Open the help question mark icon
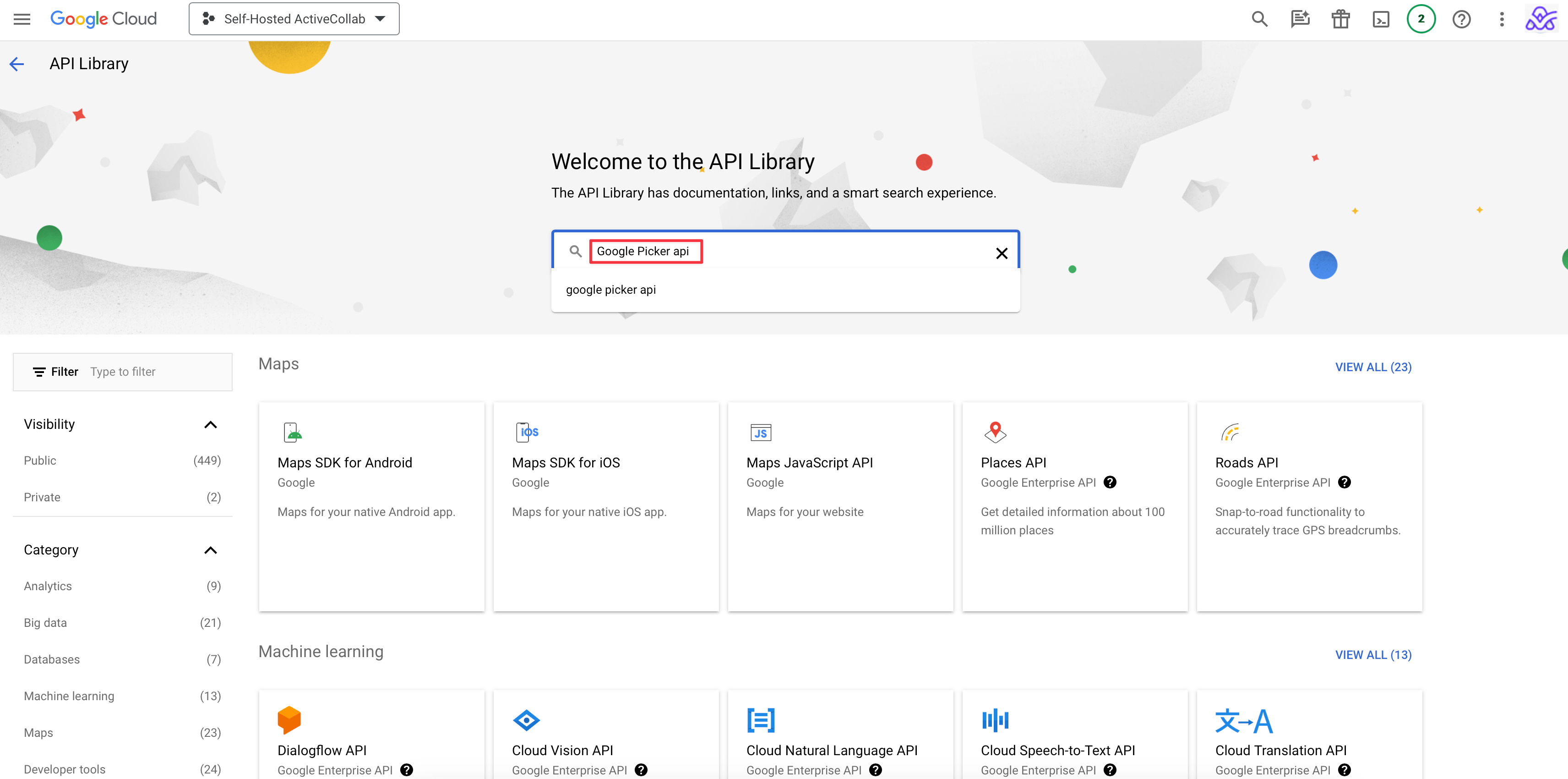The width and height of the screenshot is (1568, 779). click(1461, 19)
